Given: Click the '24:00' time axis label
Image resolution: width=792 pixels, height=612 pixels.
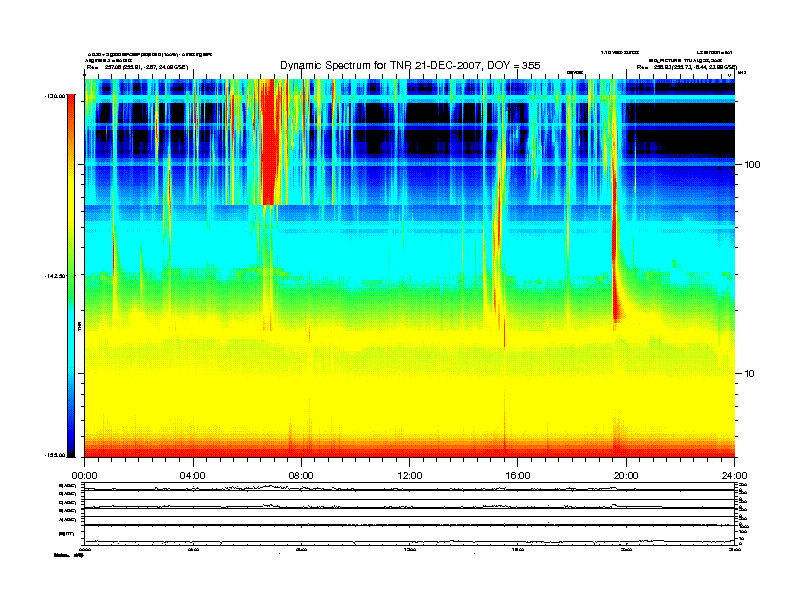Looking at the screenshot, I should pyautogui.click(x=734, y=476).
